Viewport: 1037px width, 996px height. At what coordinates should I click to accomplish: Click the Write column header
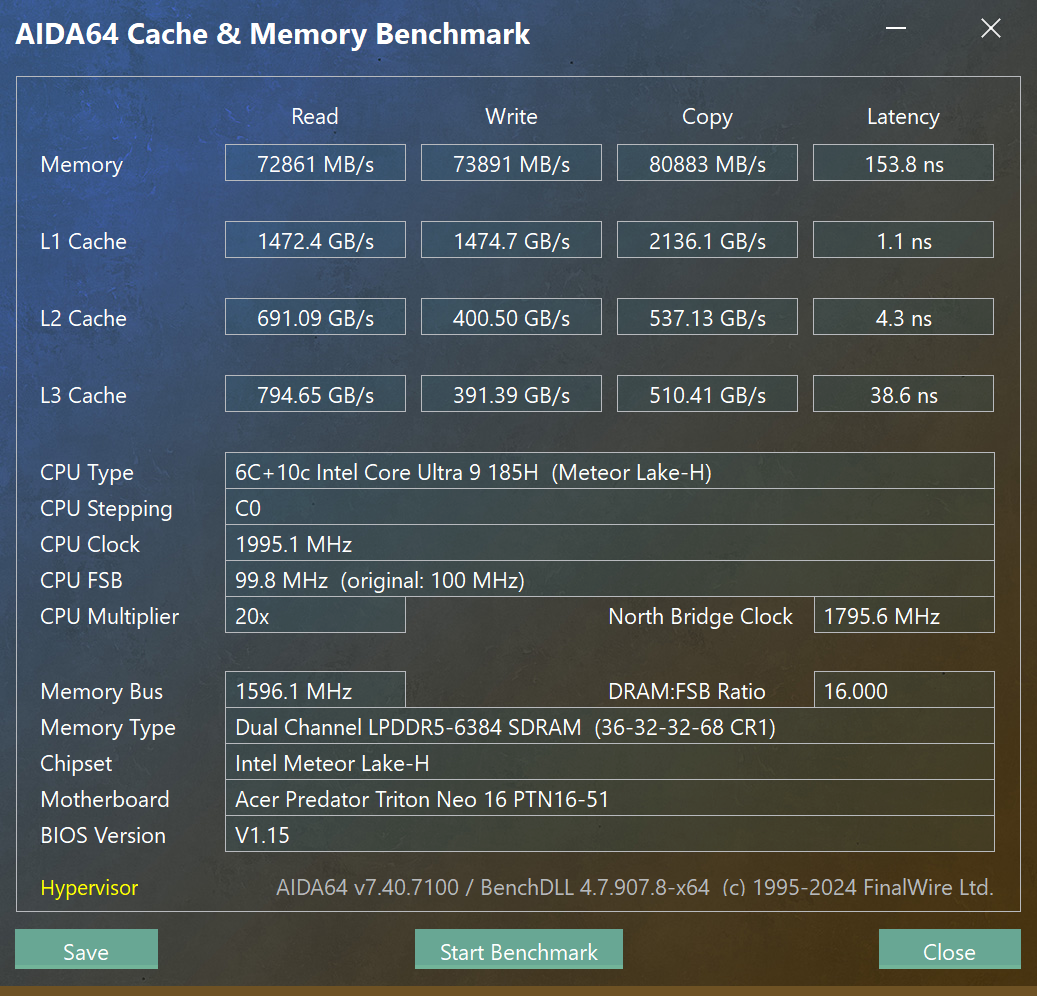511,116
